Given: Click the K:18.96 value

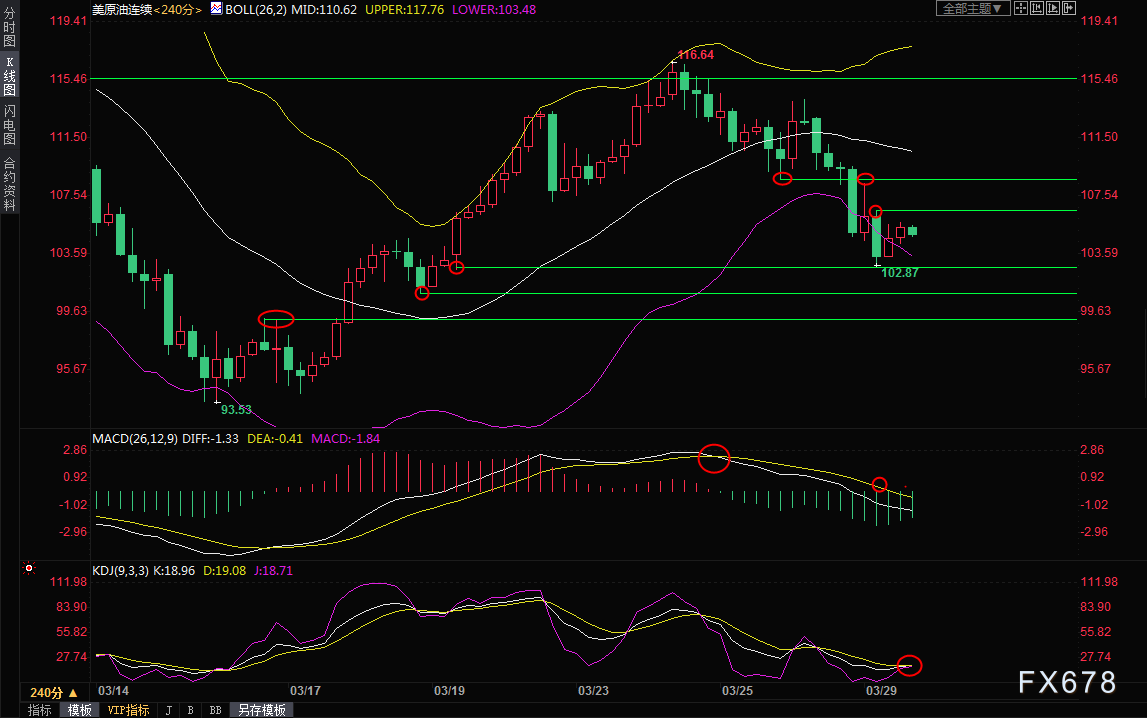Looking at the screenshot, I should (174, 570).
